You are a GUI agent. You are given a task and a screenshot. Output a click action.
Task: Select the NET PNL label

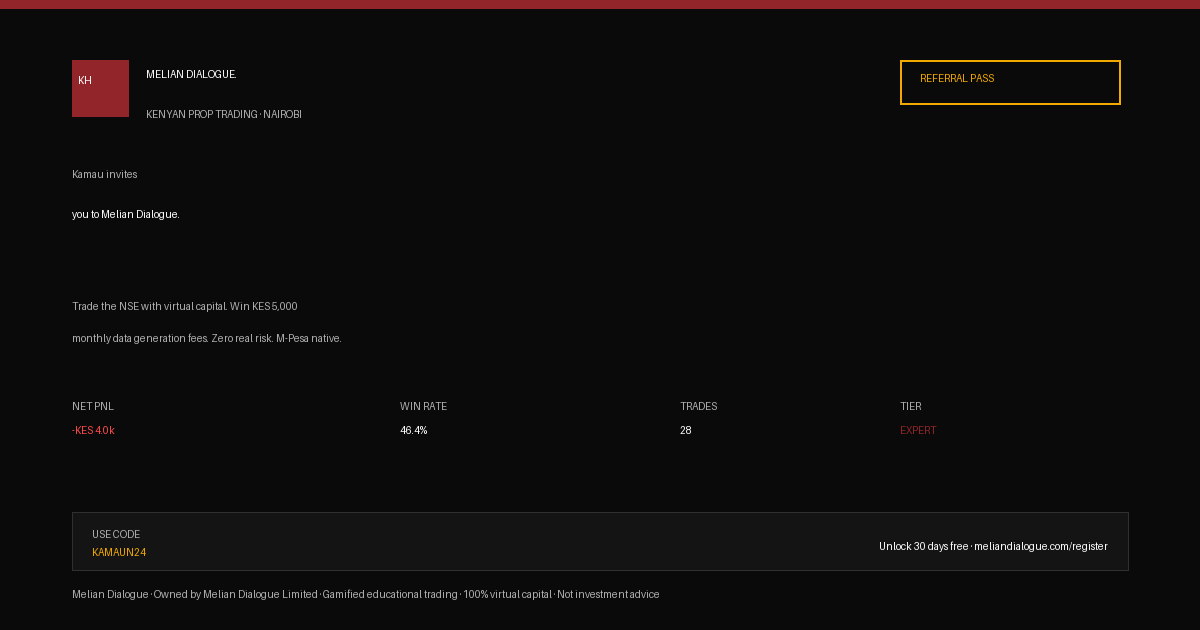click(93, 407)
